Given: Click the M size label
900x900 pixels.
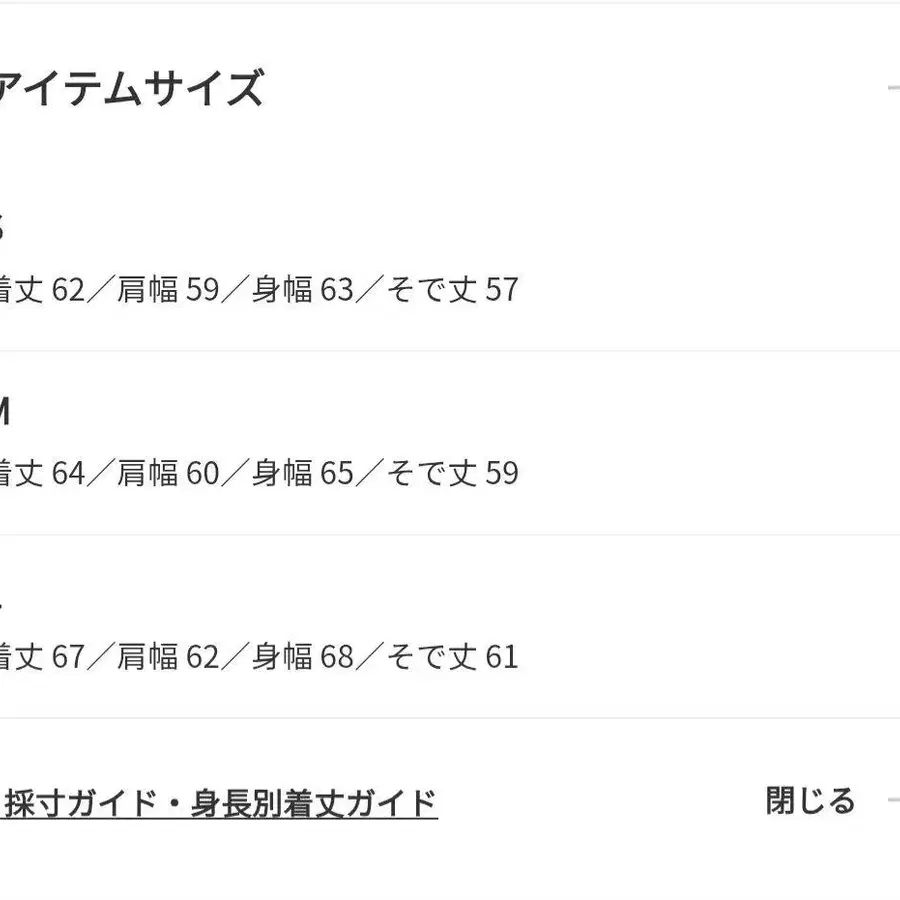Looking at the screenshot, I should click(x=4, y=412).
